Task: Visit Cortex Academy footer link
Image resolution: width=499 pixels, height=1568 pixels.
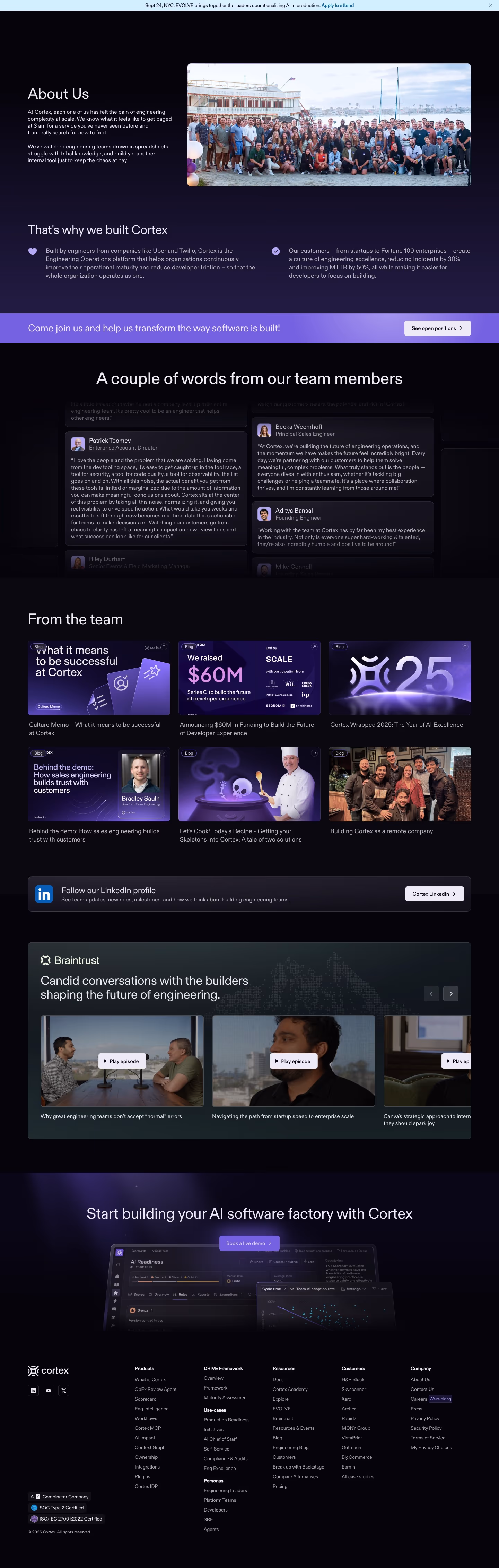Action: point(290,1390)
